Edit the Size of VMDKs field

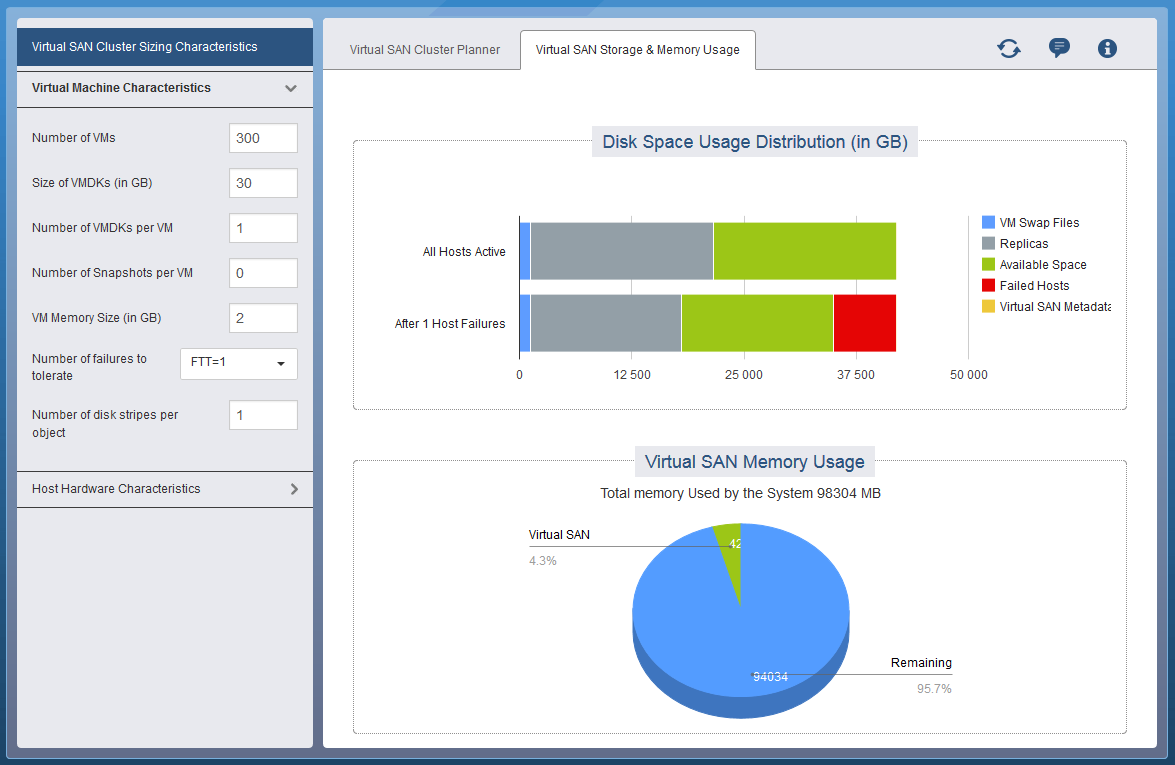[x=263, y=183]
